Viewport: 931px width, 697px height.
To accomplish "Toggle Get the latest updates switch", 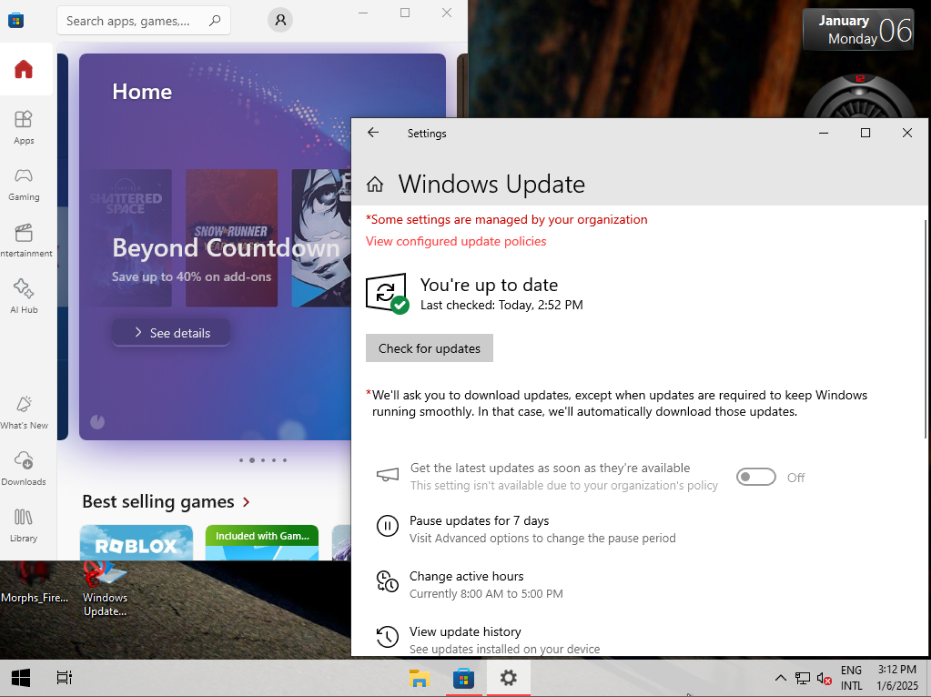I will tap(756, 477).
